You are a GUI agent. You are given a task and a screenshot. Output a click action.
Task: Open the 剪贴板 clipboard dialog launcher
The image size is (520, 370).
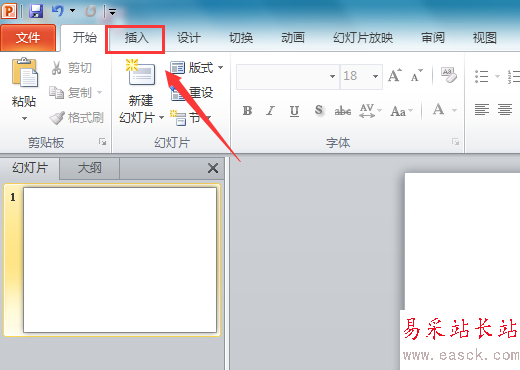pos(102,142)
